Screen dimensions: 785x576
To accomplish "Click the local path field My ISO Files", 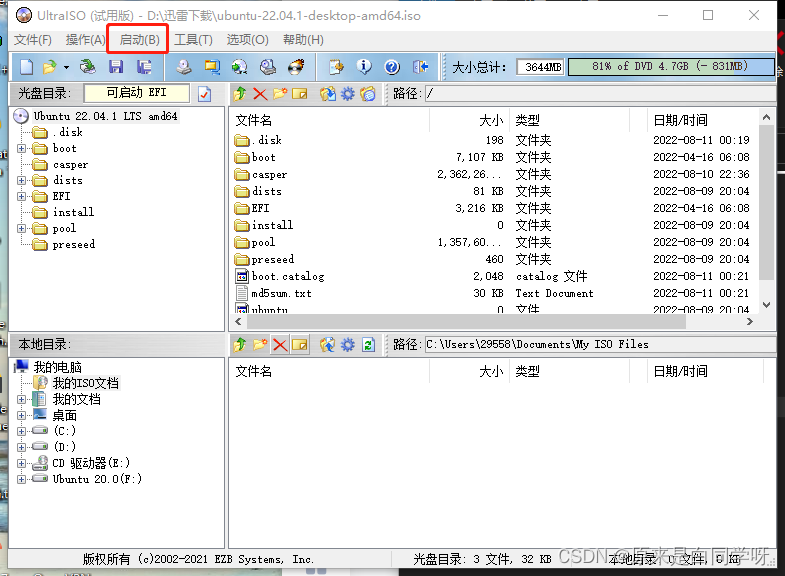I will [601, 344].
